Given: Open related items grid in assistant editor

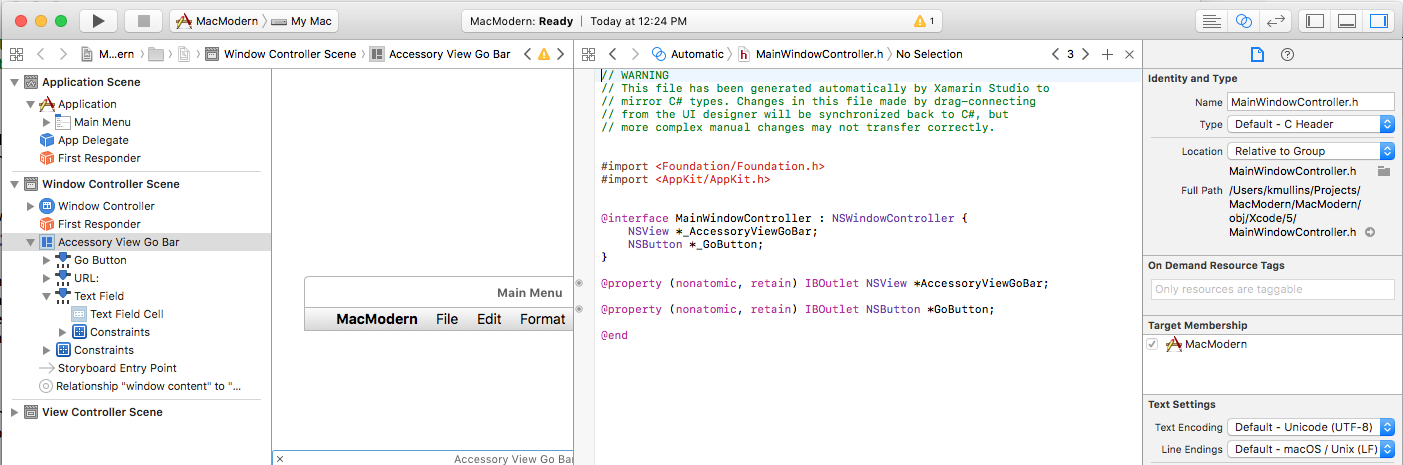Looking at the screenshot, I should tap(588, 54).
